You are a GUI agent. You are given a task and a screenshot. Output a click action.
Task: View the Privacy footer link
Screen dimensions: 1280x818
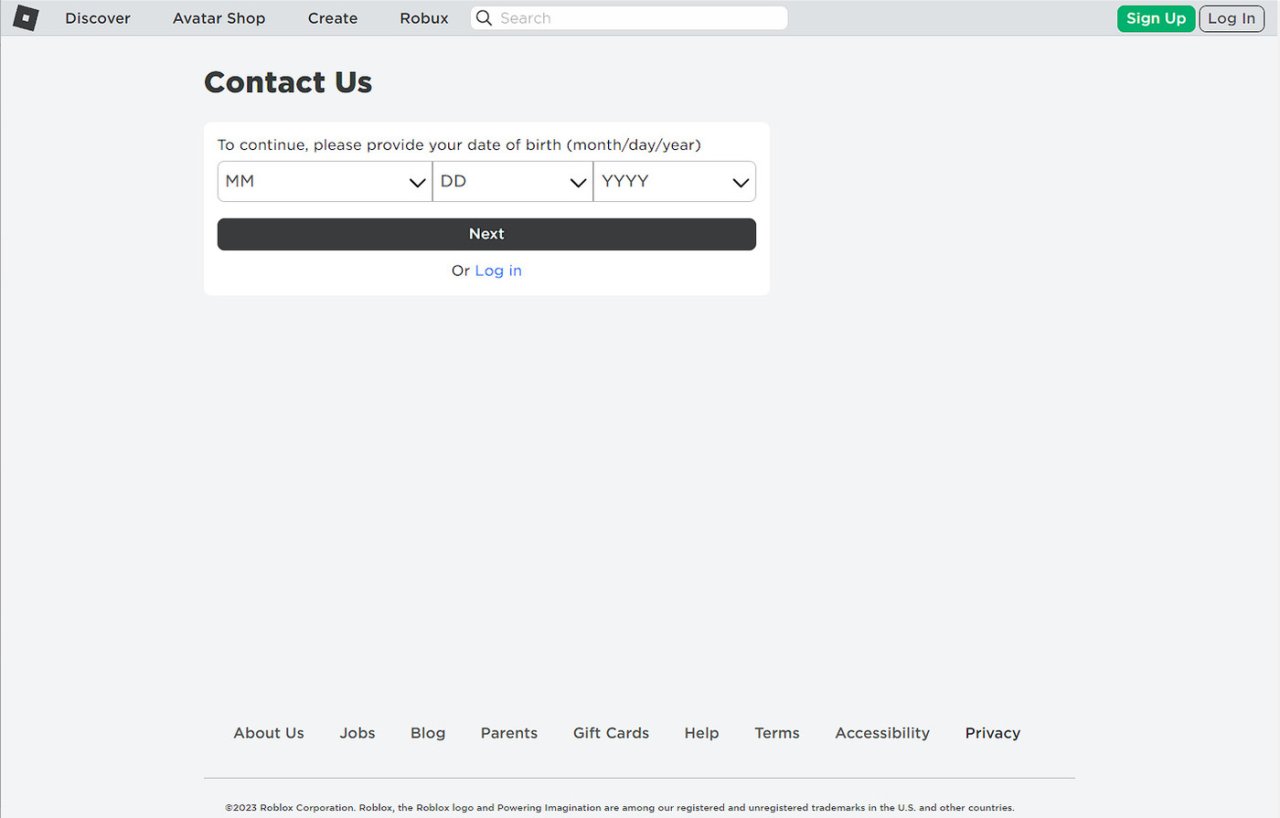coord(992,733)
